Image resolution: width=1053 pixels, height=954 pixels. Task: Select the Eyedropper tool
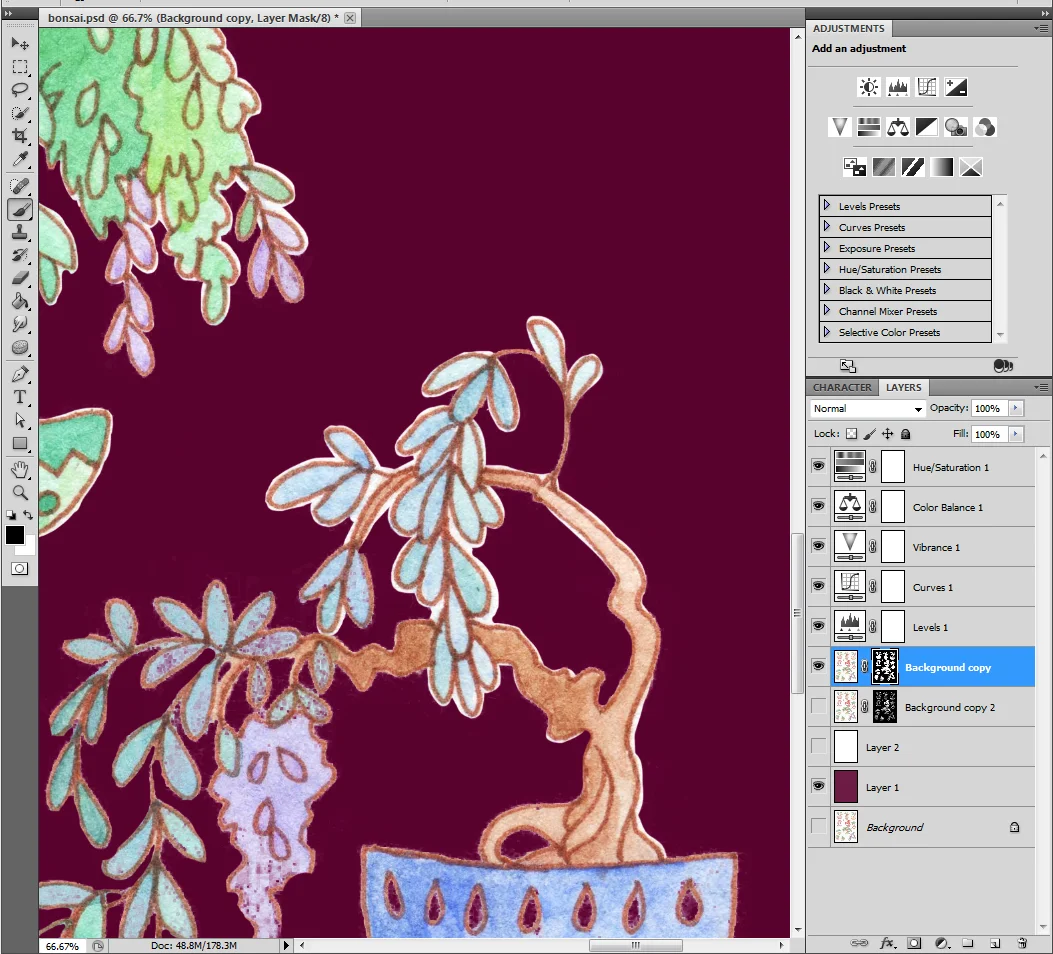tap(20, 159)
